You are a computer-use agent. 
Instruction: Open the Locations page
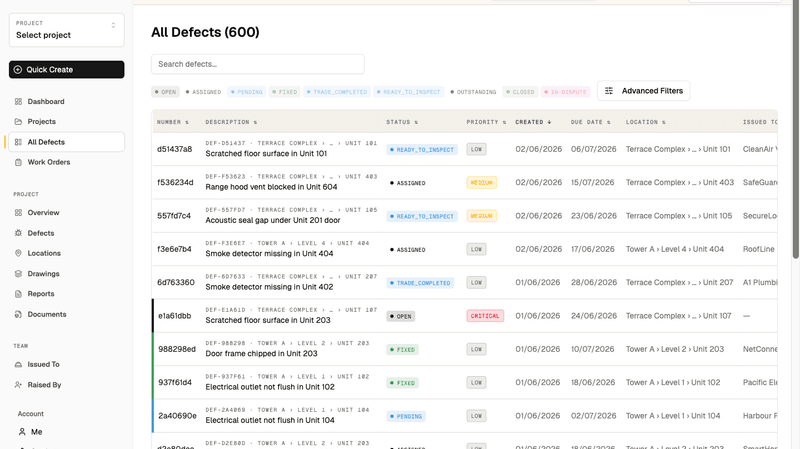tap(66, 253)
